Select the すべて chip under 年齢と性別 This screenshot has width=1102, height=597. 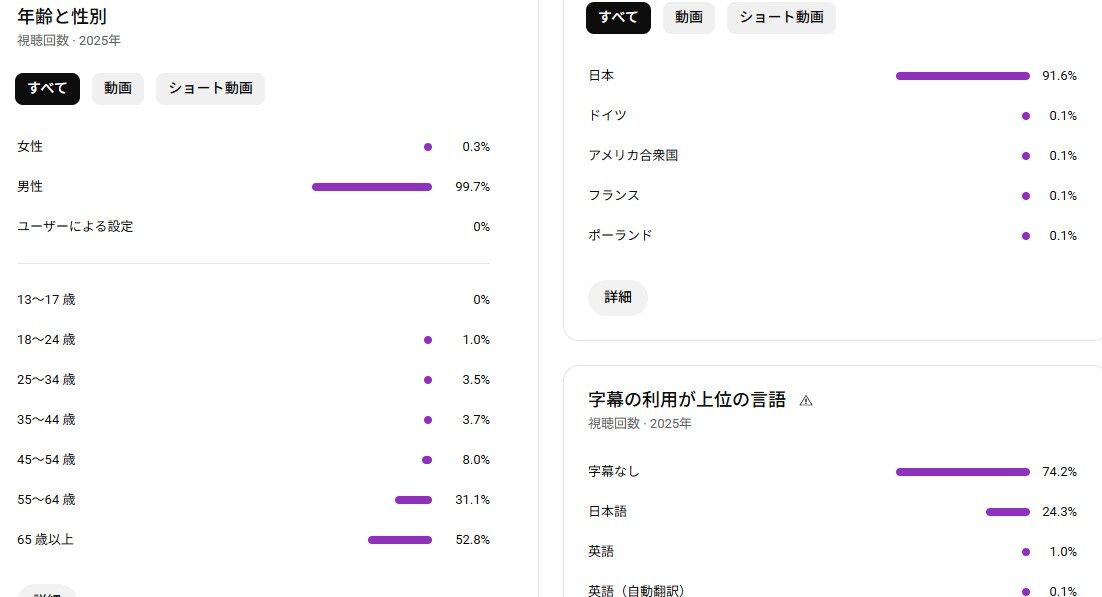tap(47, 89)
